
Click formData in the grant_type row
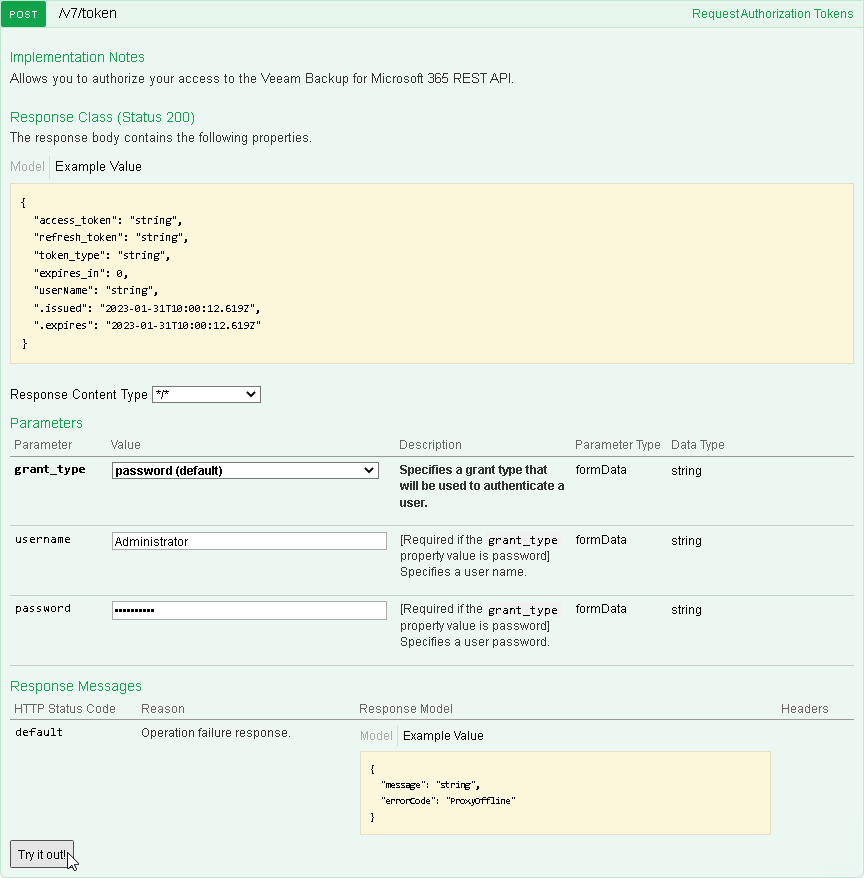click(601, 470)
